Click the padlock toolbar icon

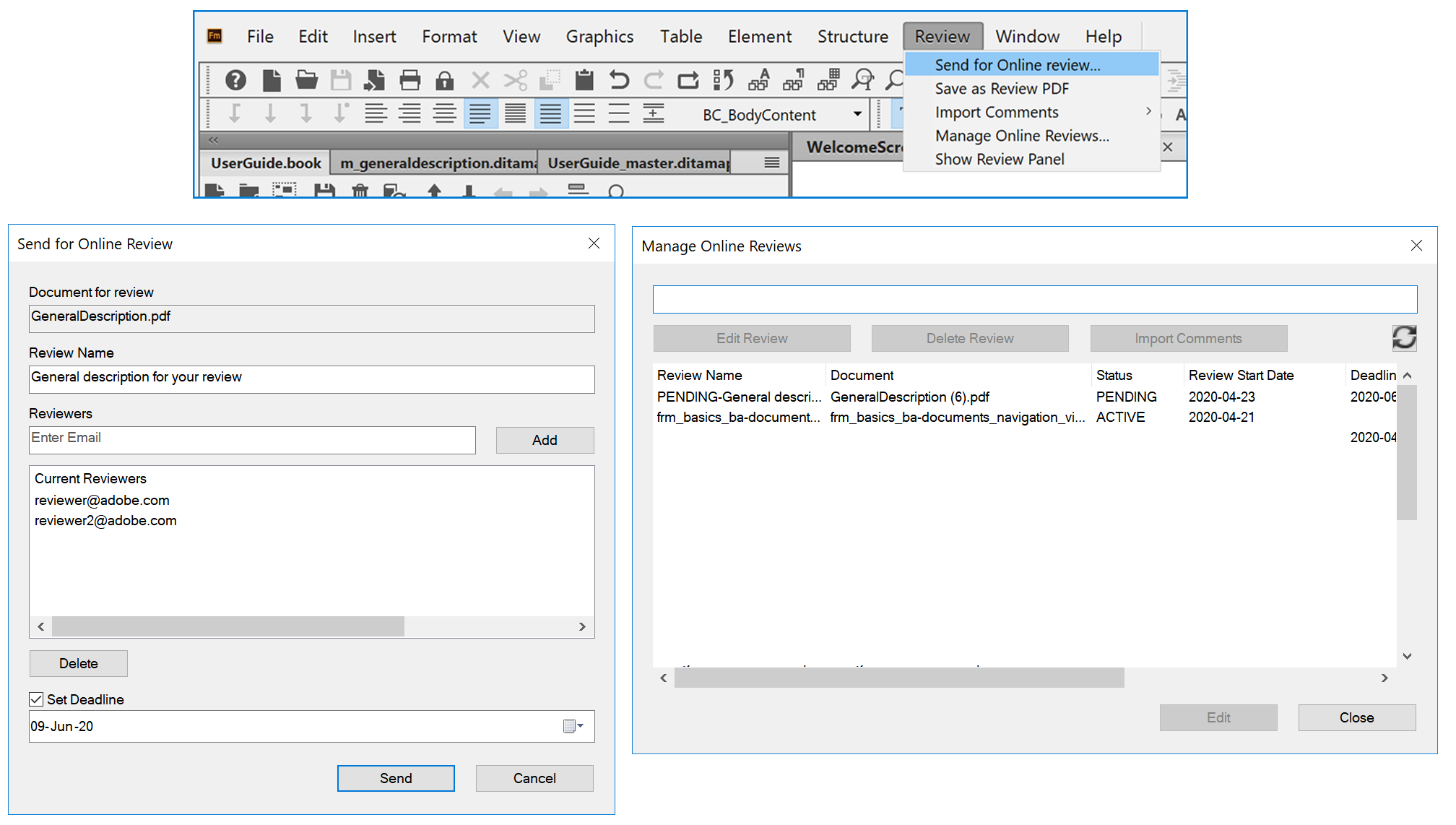pyautogui.click(x=444, y=79)
